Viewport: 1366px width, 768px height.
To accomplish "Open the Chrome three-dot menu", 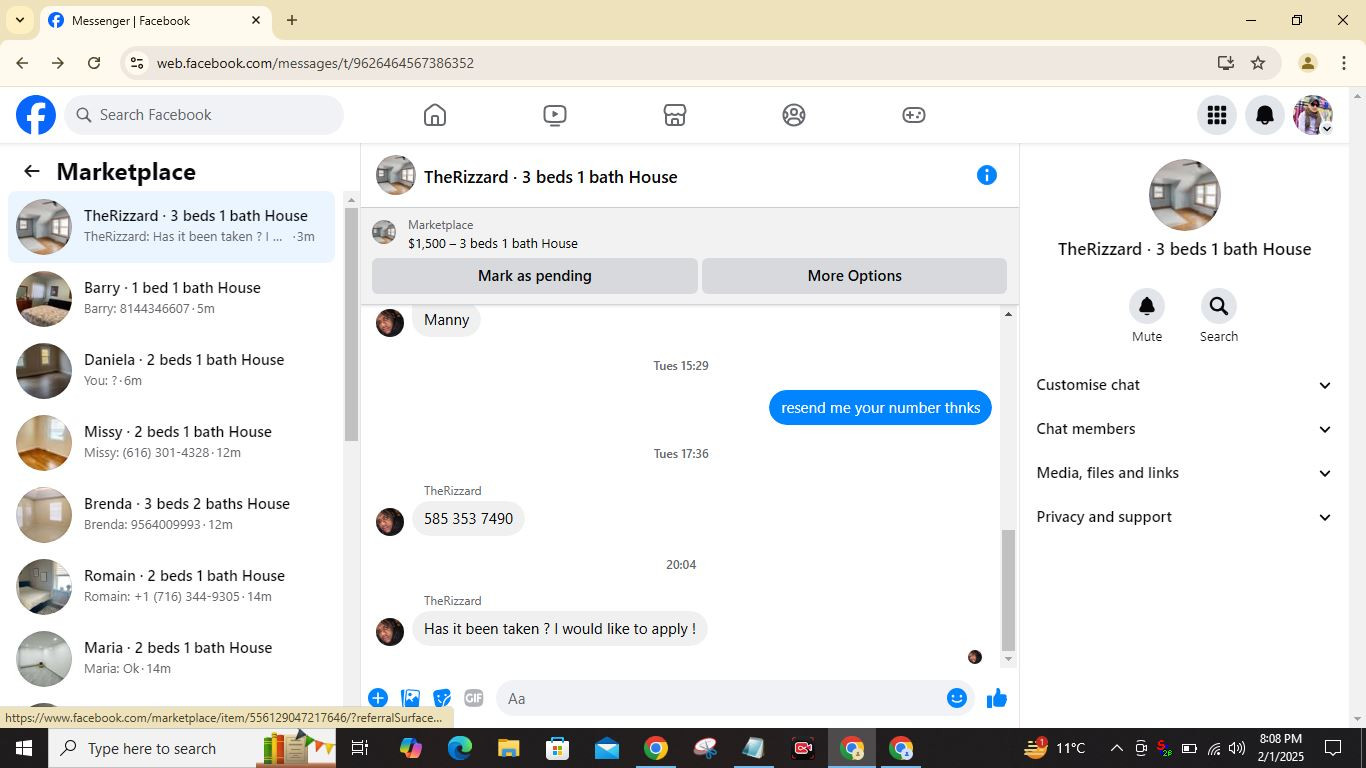I will click(x=1343, y=63).
